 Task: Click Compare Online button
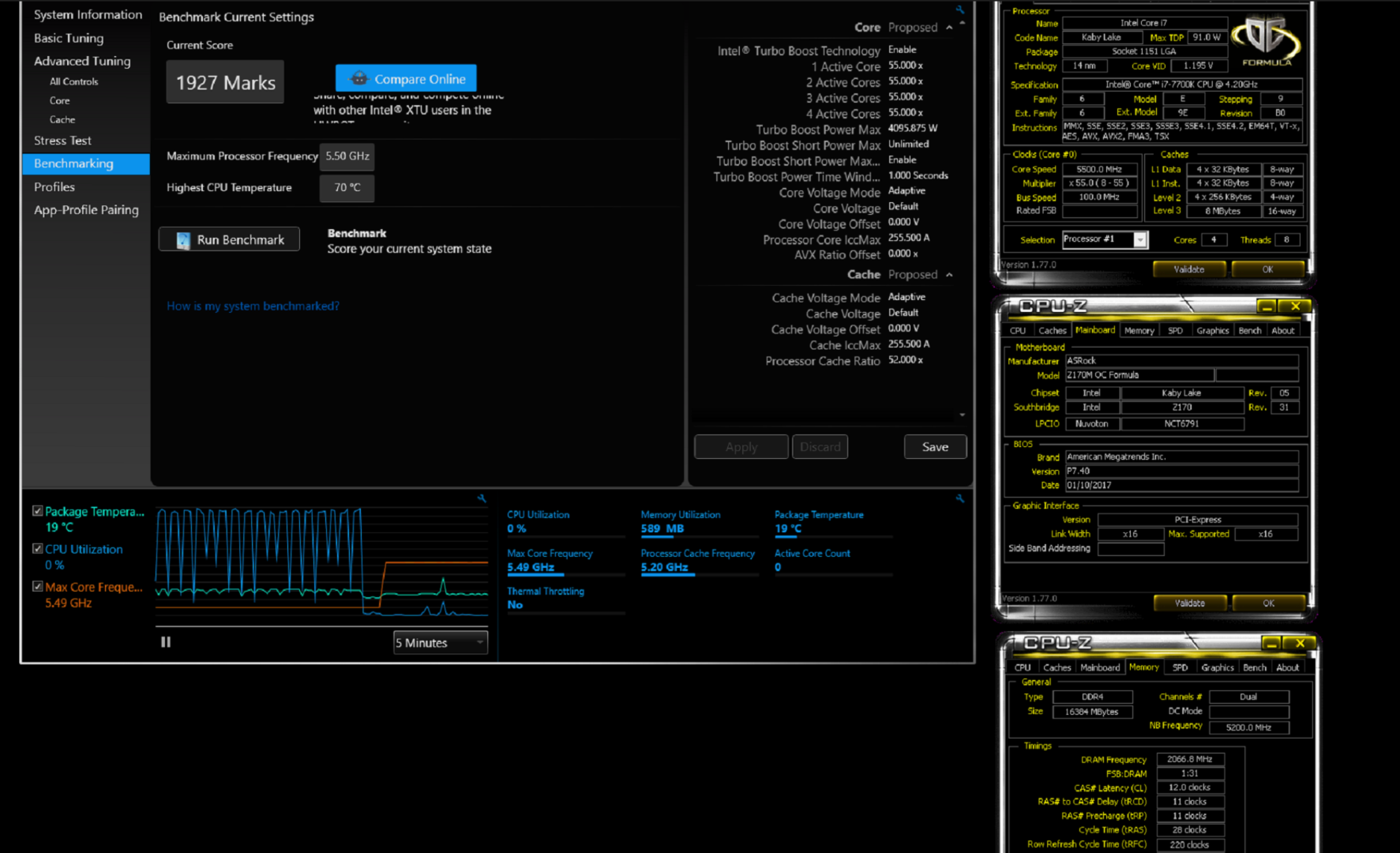(406, 78)
